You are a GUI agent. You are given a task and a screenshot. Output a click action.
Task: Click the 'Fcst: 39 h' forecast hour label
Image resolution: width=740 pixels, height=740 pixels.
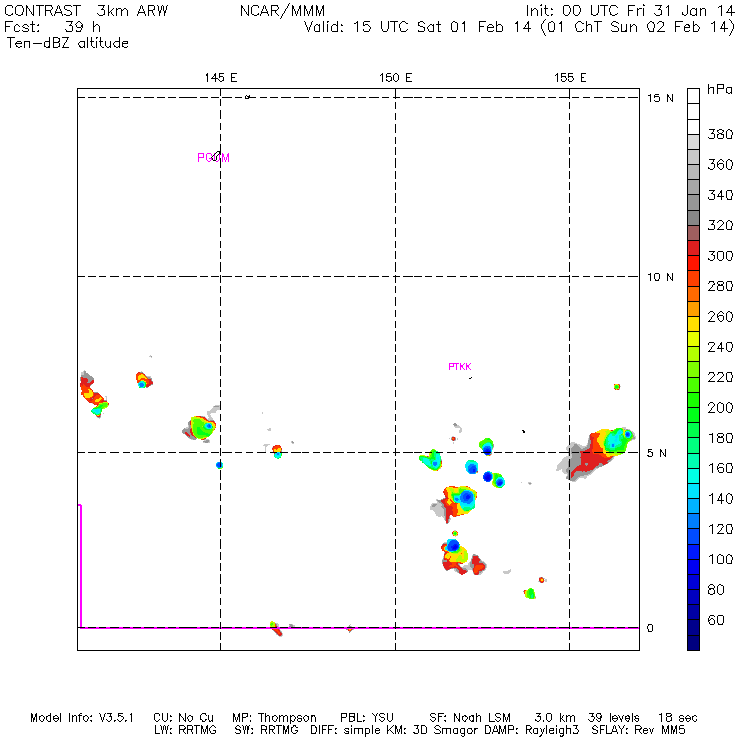pos(52,27)
